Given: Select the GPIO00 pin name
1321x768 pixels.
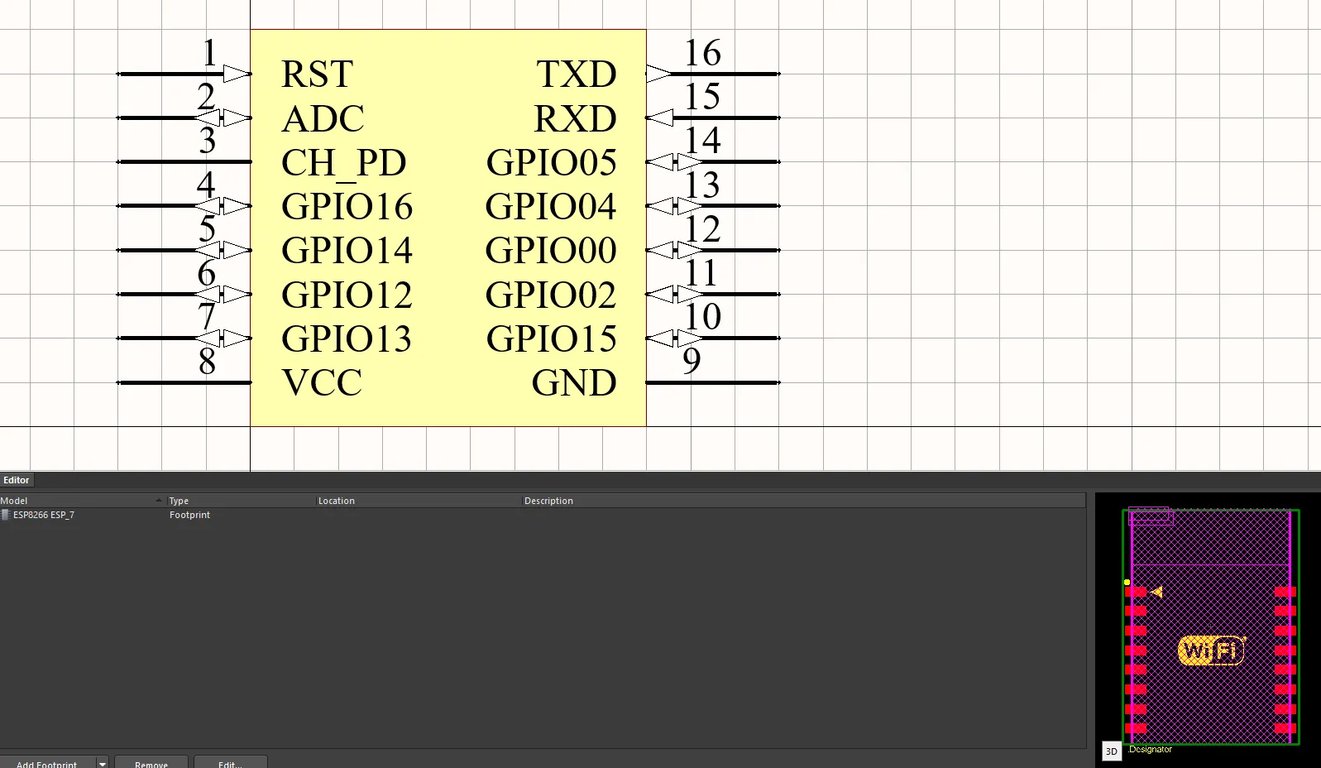Looking at the screenshot, I should click(551, 250).
